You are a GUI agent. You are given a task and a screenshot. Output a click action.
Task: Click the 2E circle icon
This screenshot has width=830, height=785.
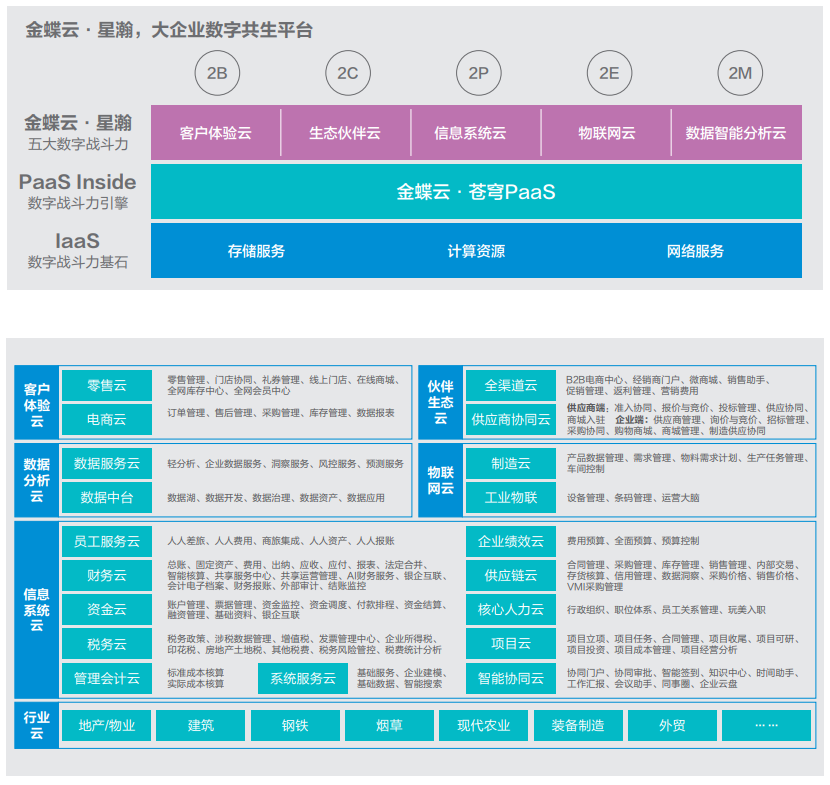click(x=609, y=73)
